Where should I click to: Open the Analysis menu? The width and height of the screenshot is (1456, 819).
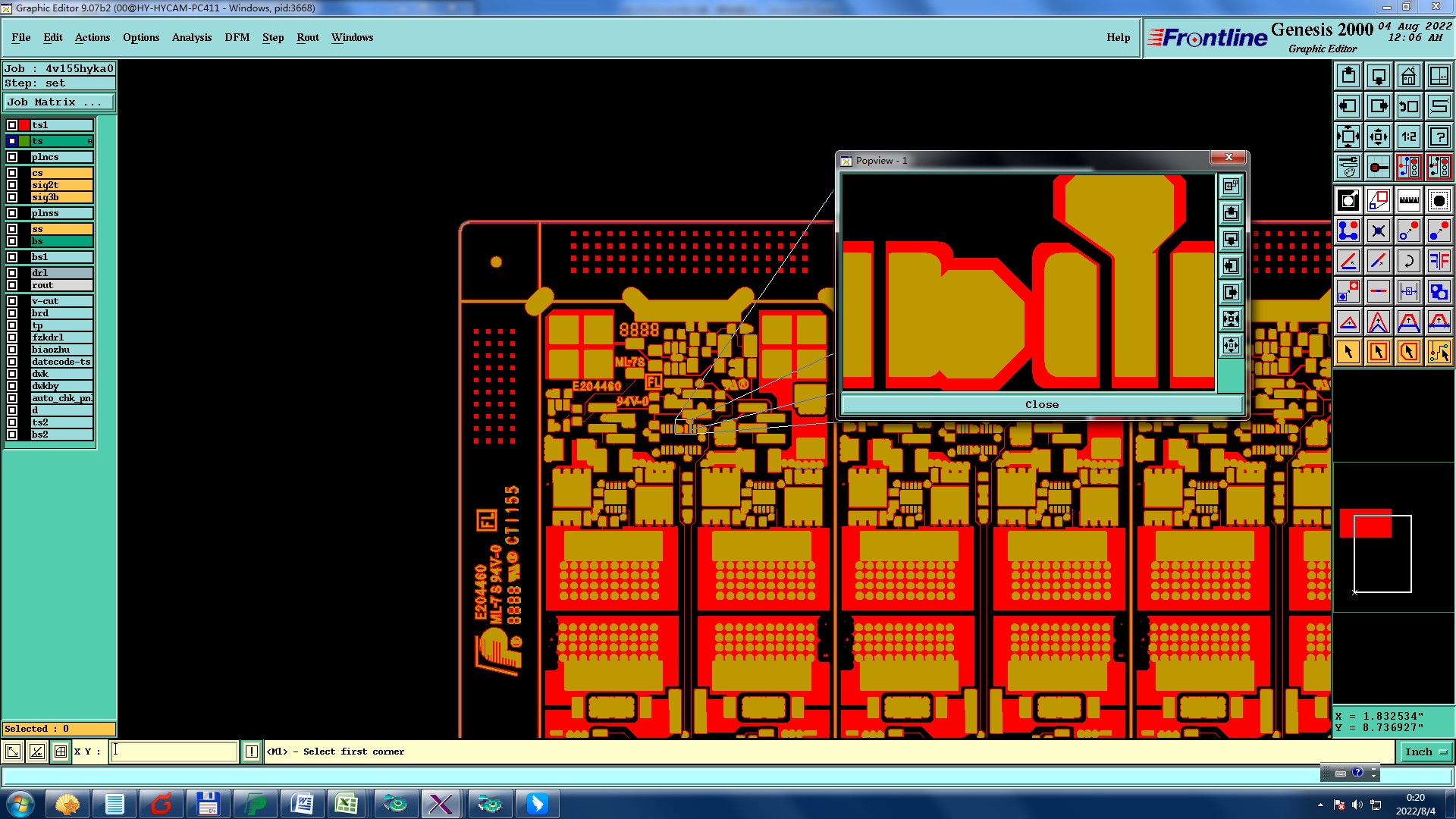pyautogui.click(x=191, y=37)
